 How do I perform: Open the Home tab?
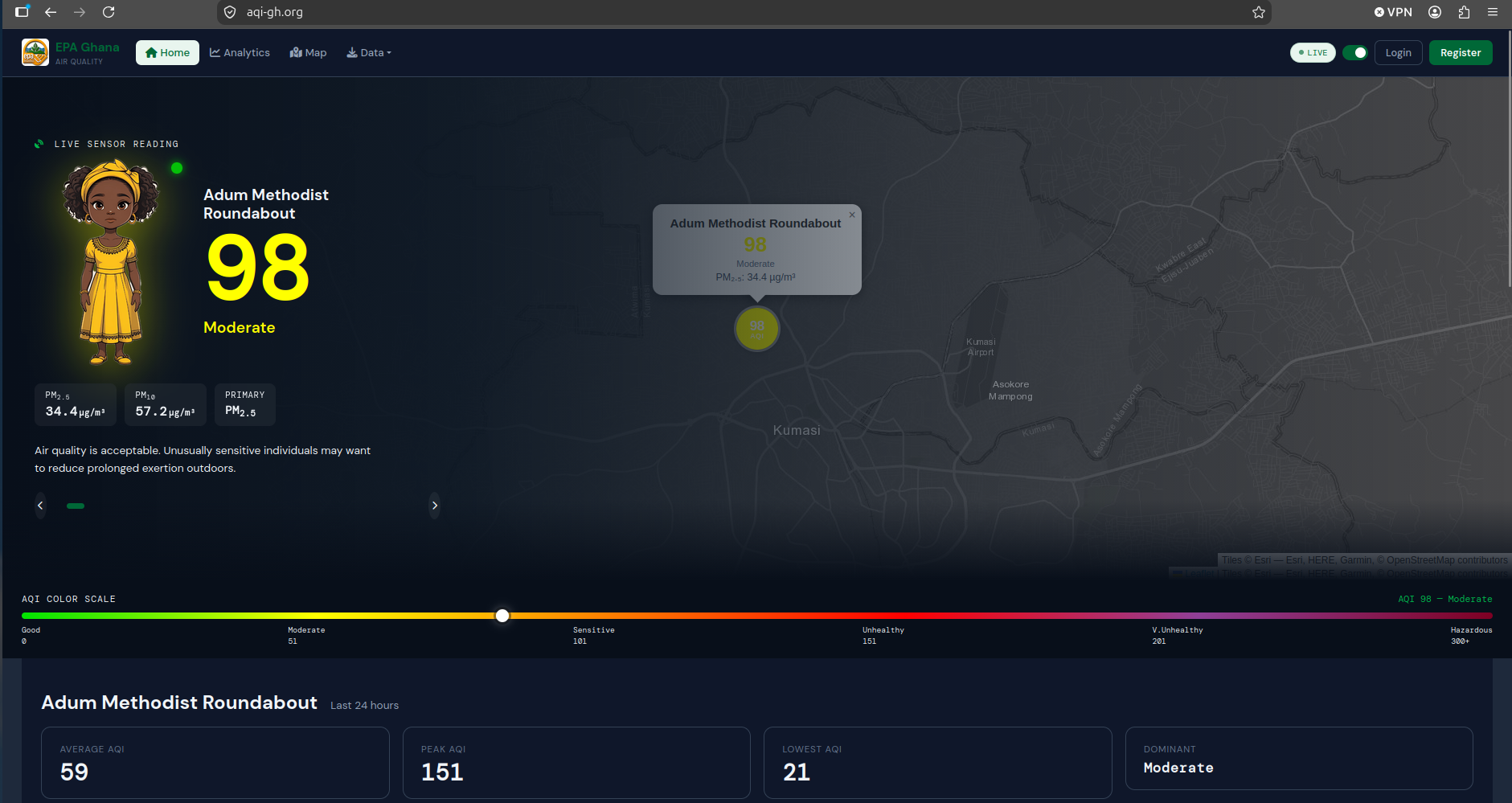pyautogui.click(x=167, y=53)
